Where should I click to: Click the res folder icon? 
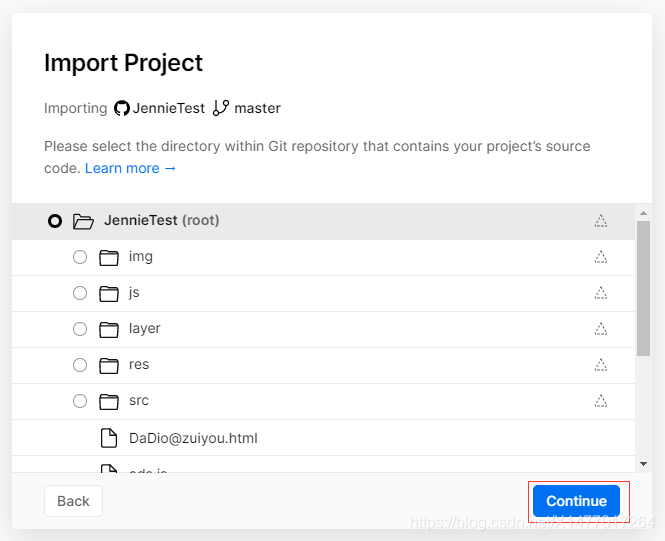[x=109, y=365]
